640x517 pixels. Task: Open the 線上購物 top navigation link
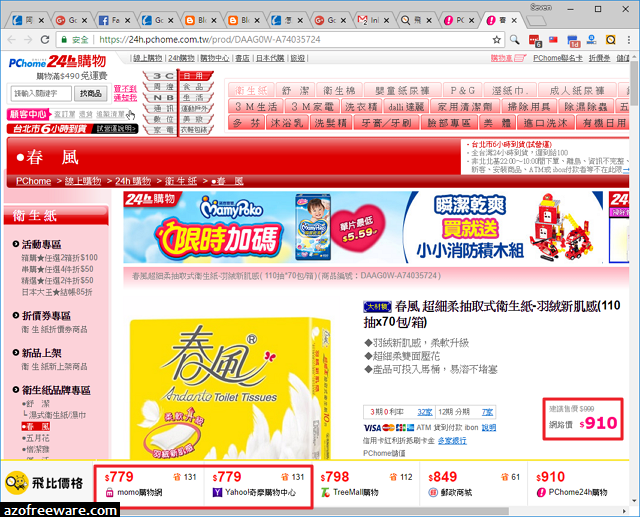(x=147, y=58)
